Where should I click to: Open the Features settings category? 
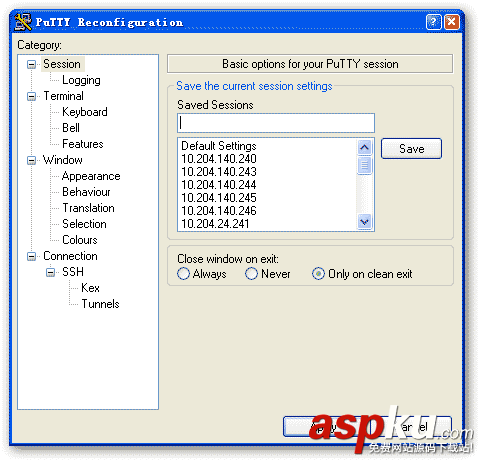tap(83, 144)
